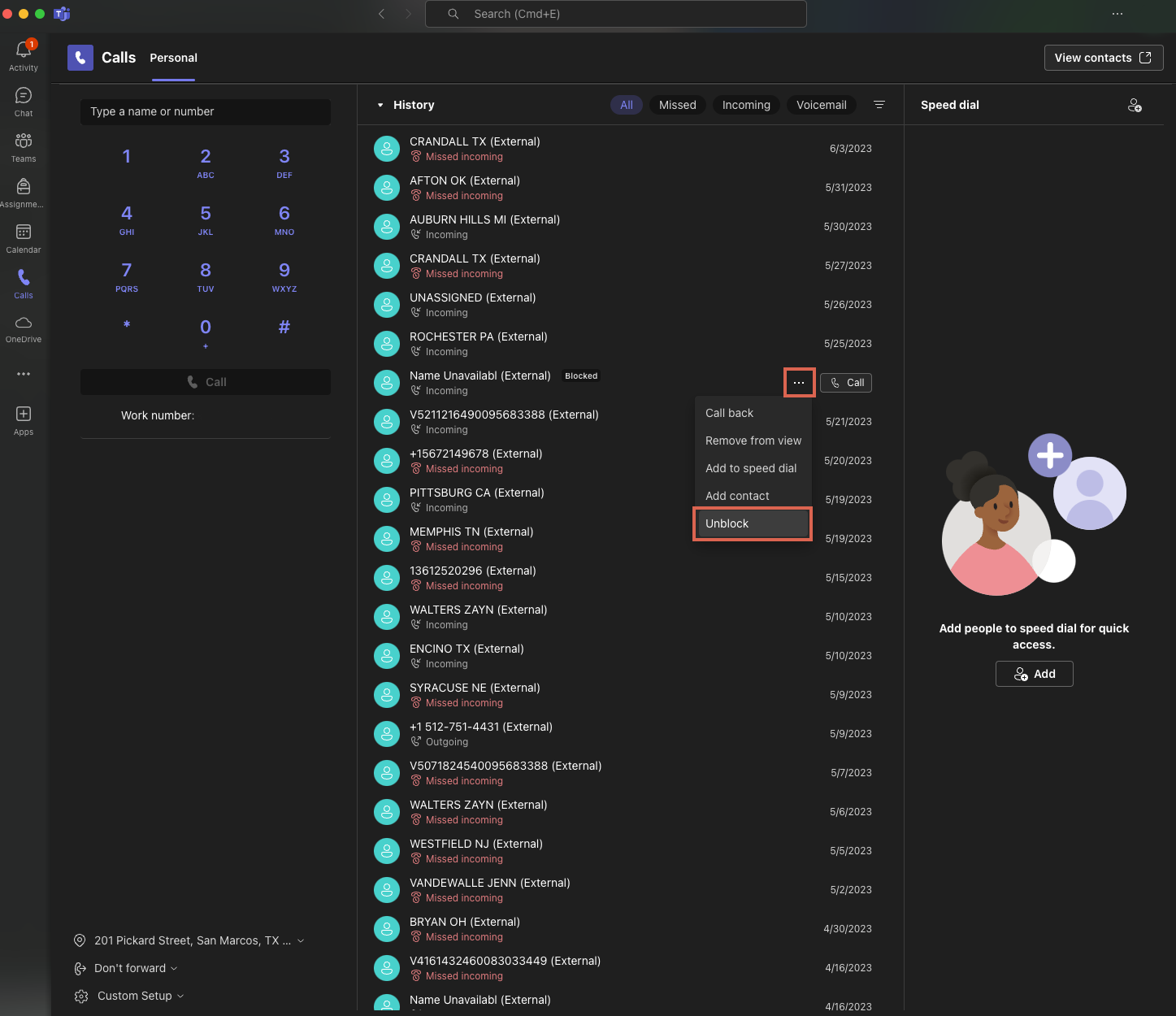Click the MEMPHIS TN contact avatar
This screenshot has height=1016, width=1176.
point(387,539)
